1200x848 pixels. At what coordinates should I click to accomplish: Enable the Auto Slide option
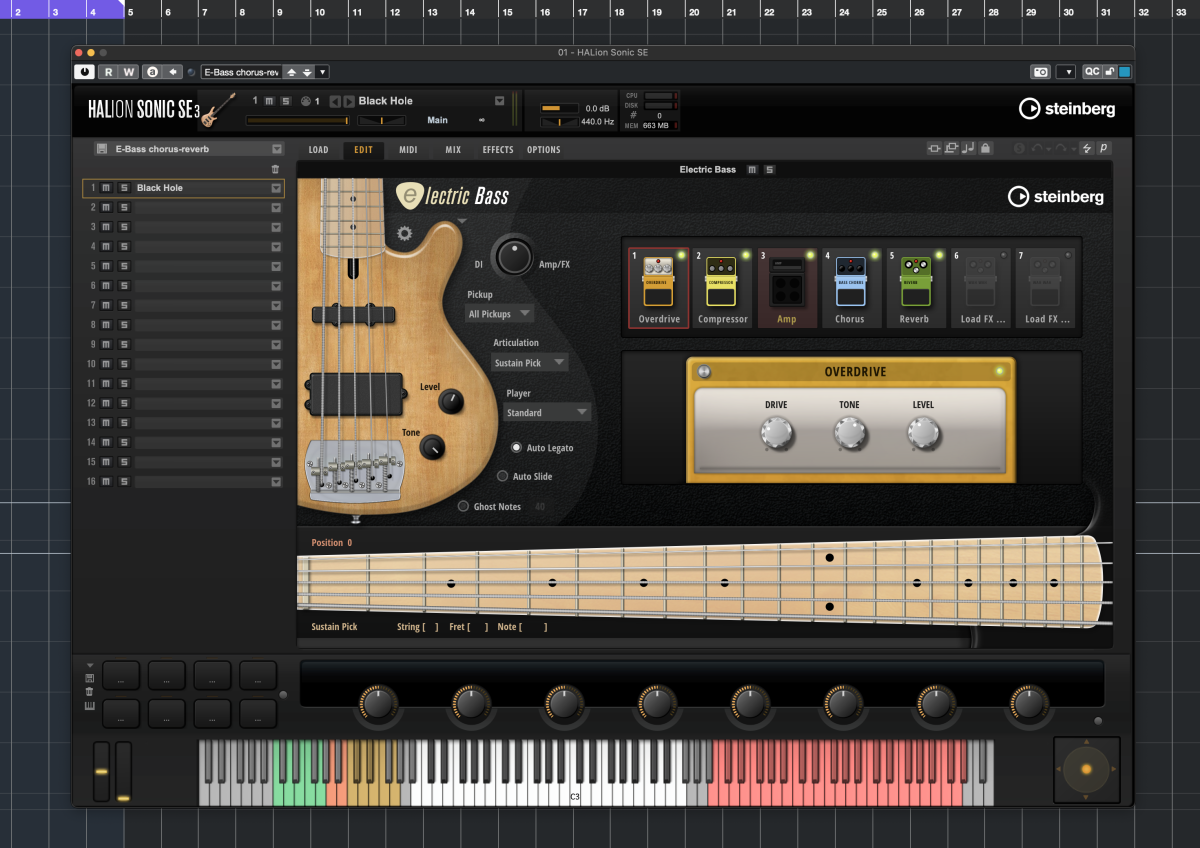point(503,477)
